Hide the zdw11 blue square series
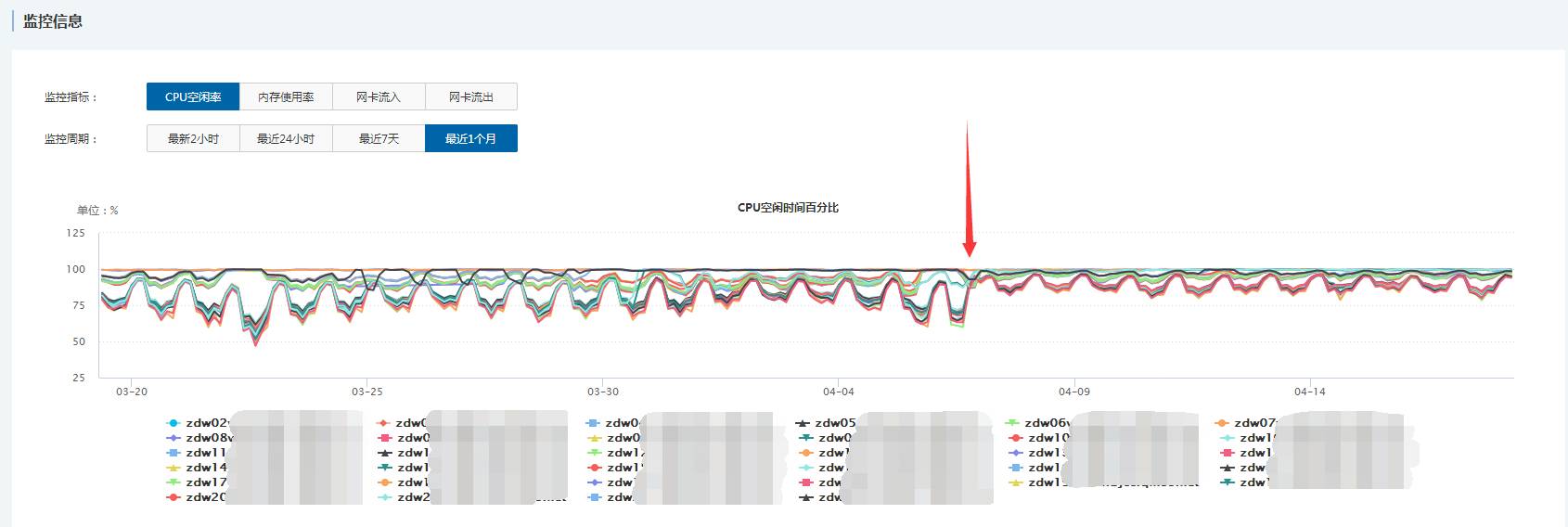 pos(174,453)
